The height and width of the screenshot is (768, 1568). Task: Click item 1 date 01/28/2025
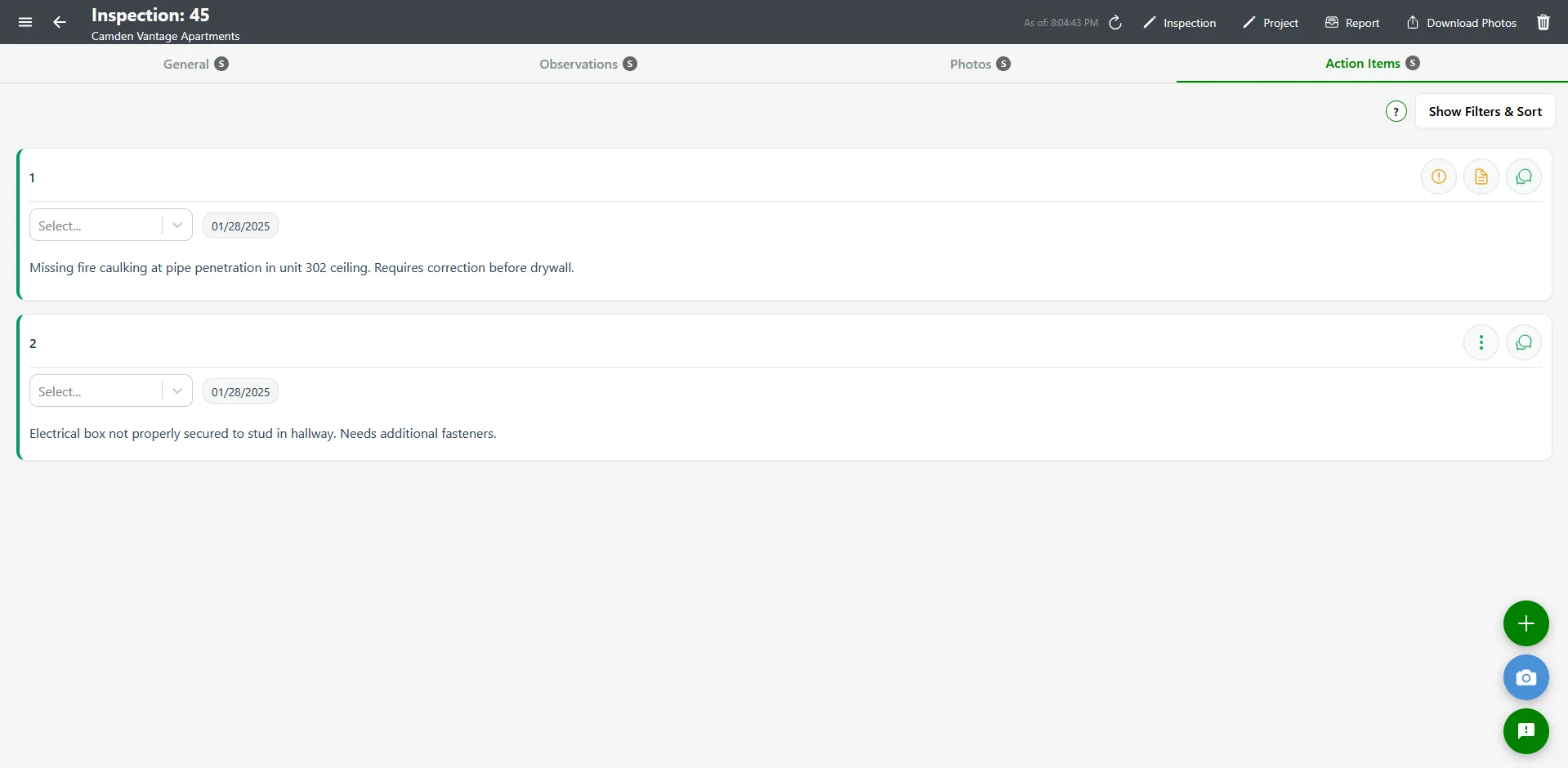coord(240,226)
